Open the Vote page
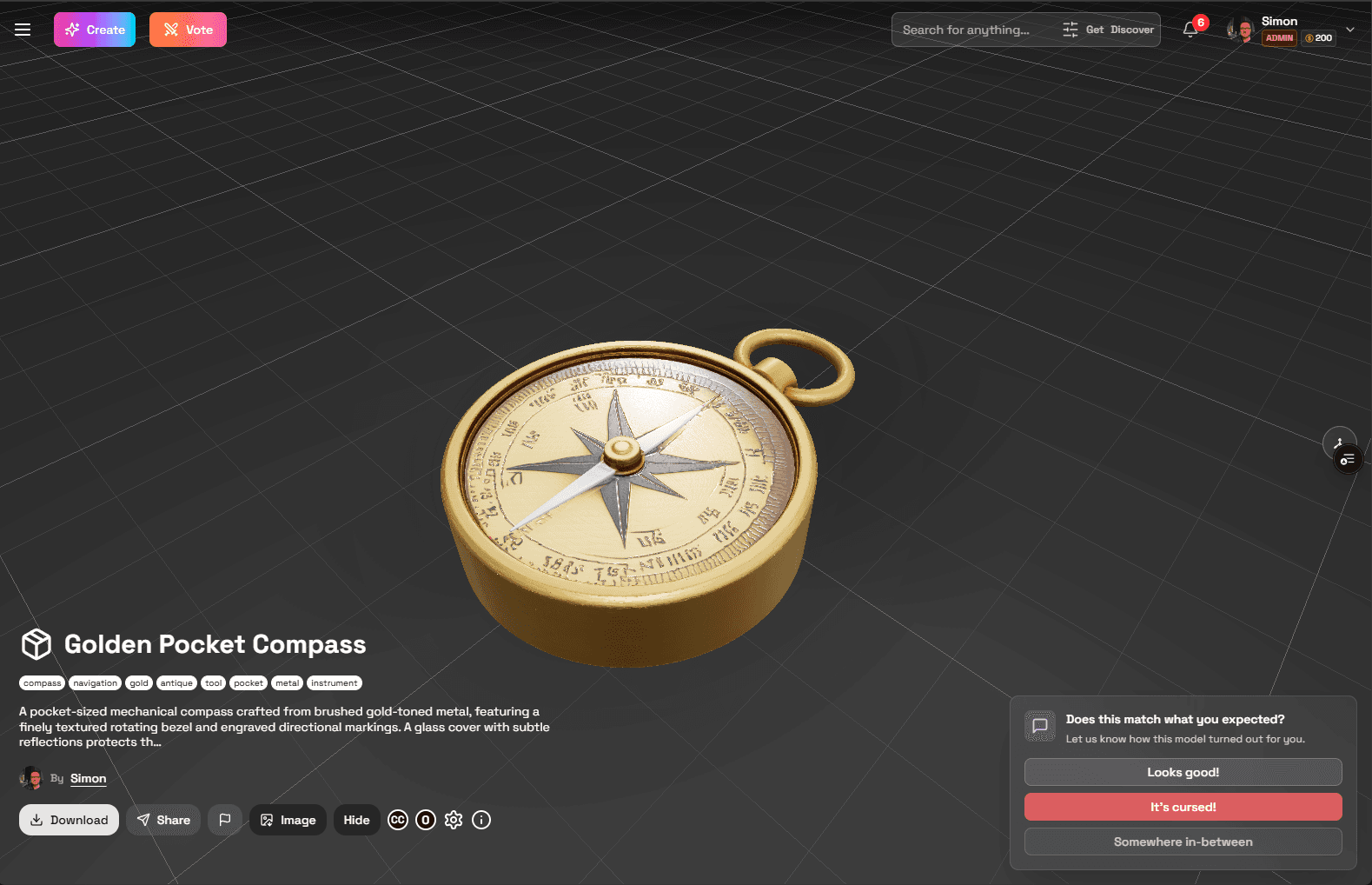 click(188, 30)
